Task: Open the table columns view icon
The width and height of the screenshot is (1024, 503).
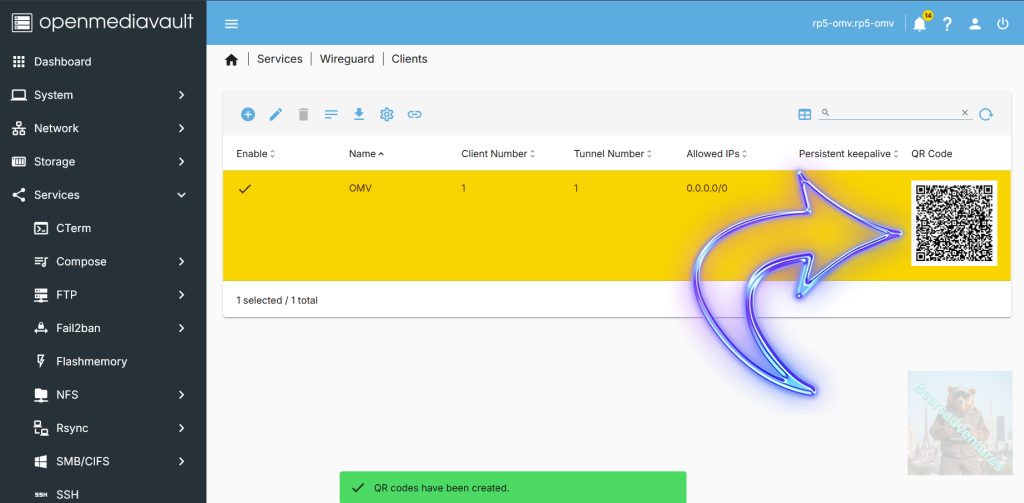Action: click(x=804, y=115)
